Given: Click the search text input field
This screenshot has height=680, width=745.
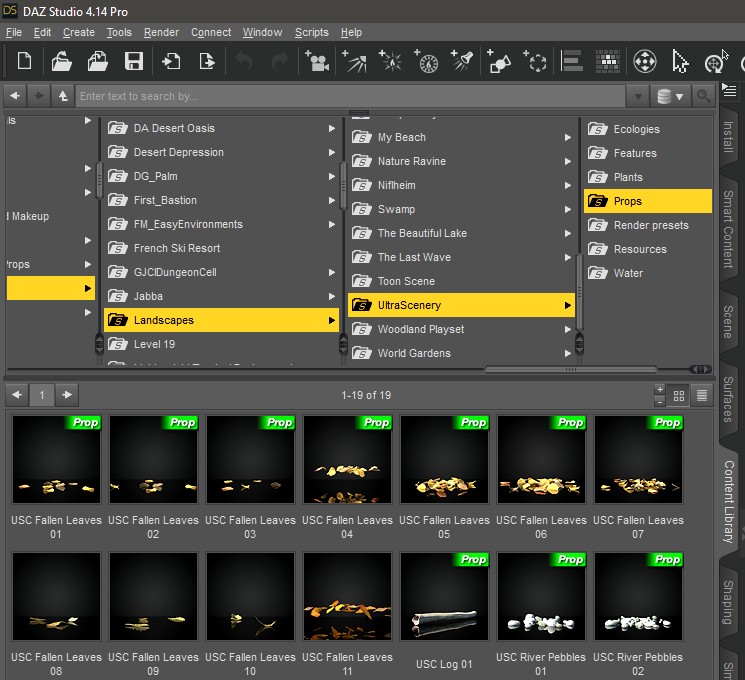Looking at the screenshot, I should pos(350,96).
